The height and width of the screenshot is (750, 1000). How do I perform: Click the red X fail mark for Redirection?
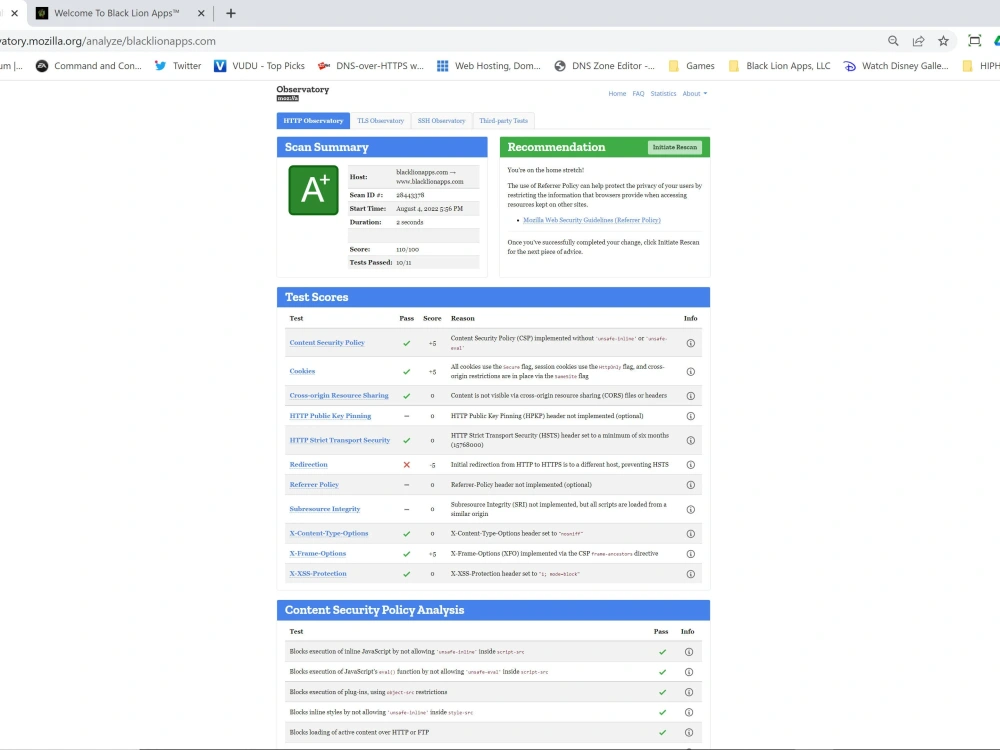pyautogui.click(x=406, y=465)
